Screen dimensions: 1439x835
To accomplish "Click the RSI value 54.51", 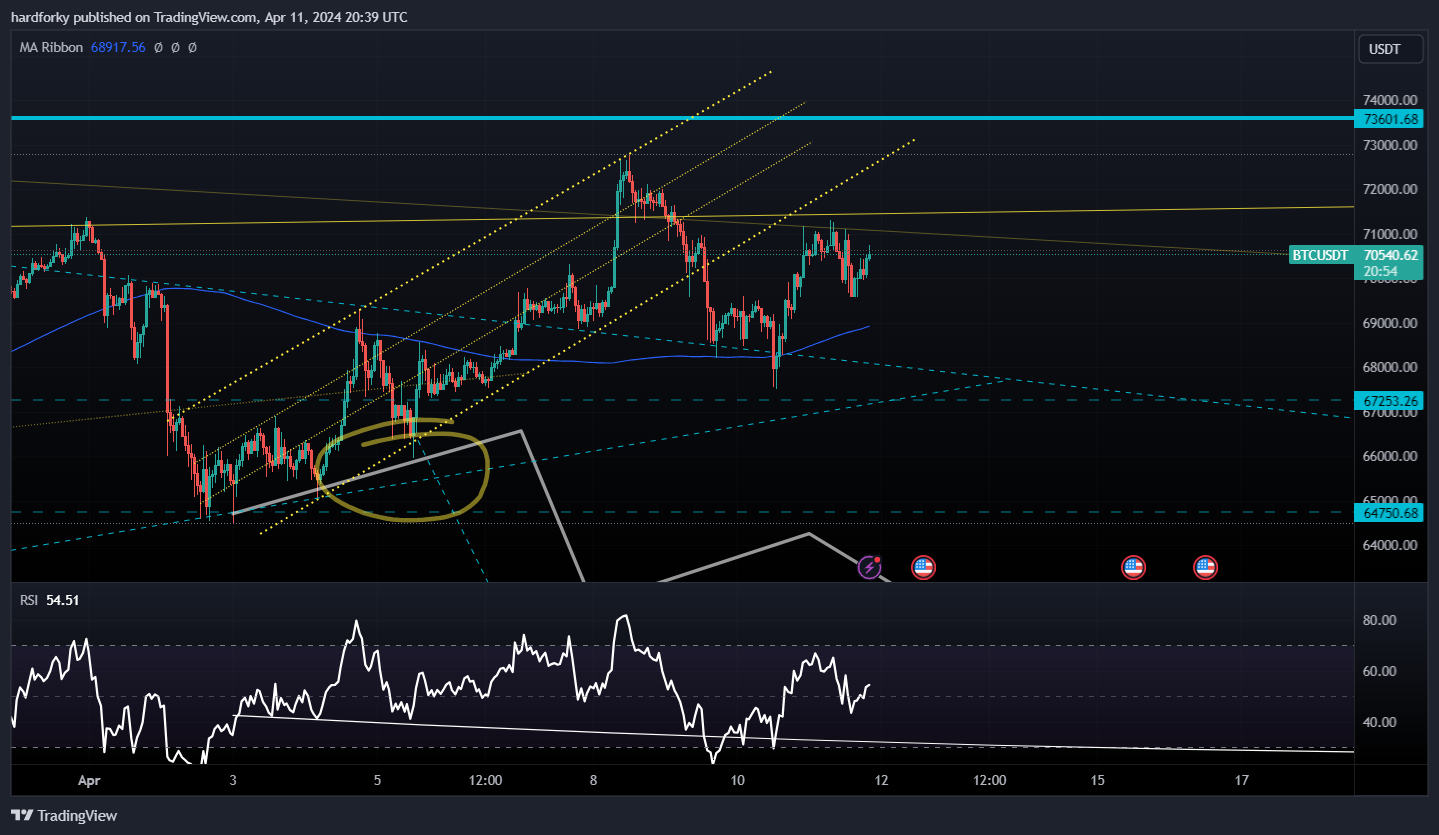I will (62, 600).
